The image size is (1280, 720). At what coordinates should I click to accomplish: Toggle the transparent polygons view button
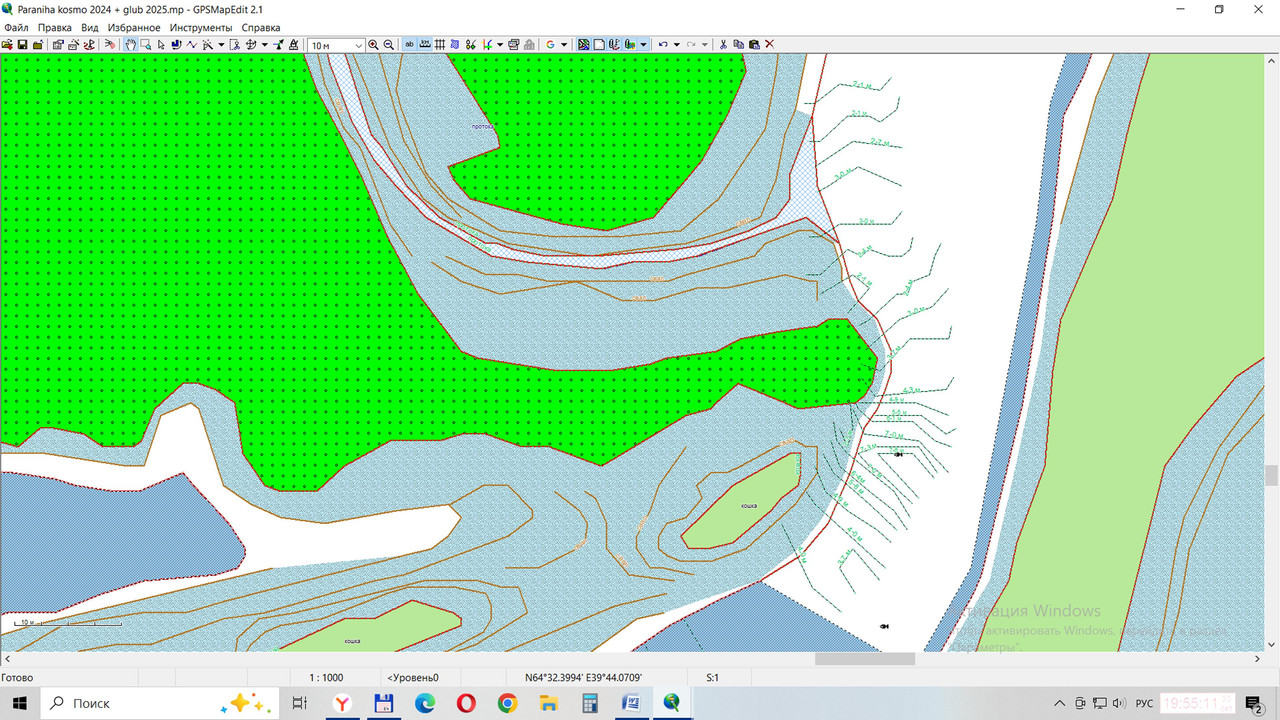click(x=583, y=45)
